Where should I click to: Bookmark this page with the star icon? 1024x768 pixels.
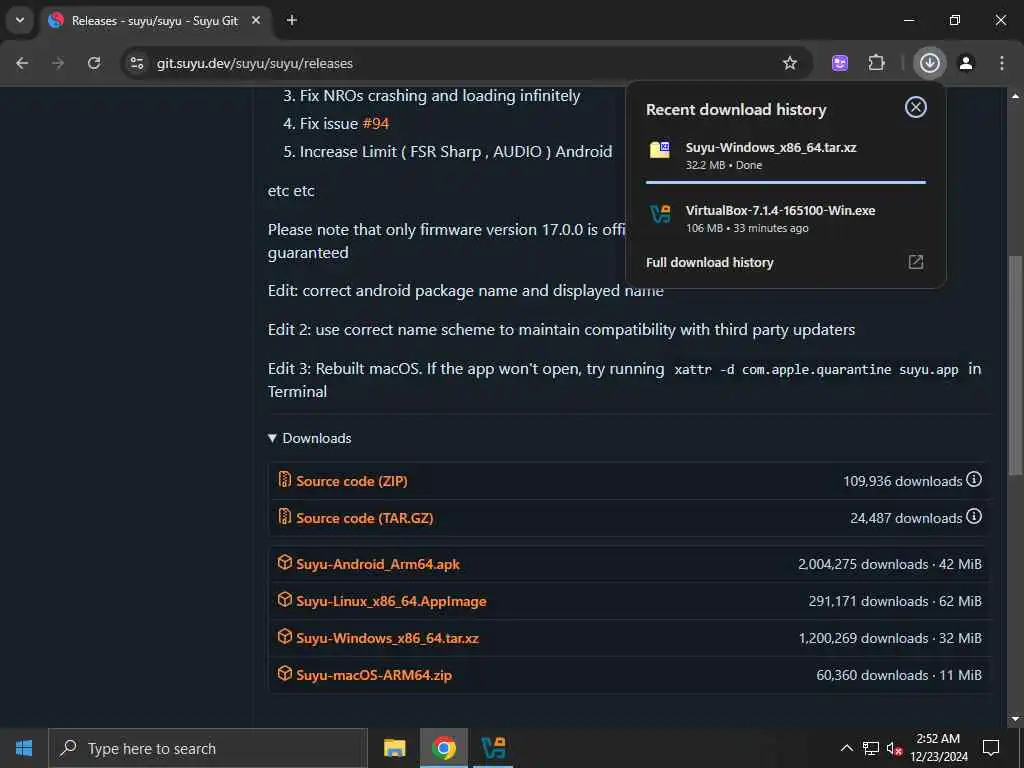tap(790, 63)
